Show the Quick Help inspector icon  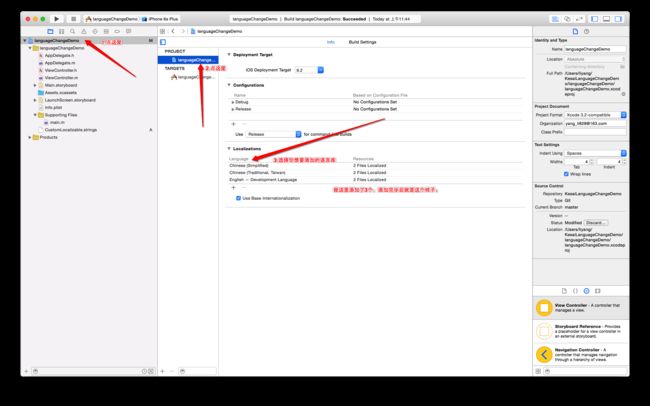587,32
